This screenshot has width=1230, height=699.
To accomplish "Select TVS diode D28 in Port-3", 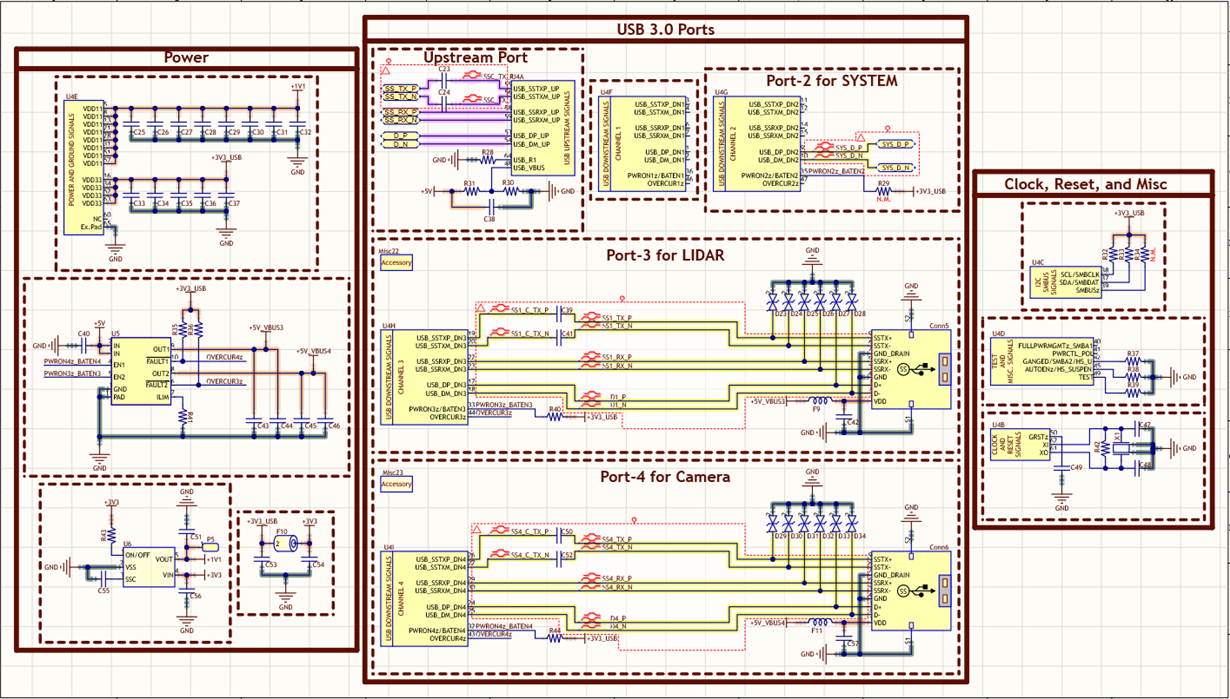I will coord(850,300).
